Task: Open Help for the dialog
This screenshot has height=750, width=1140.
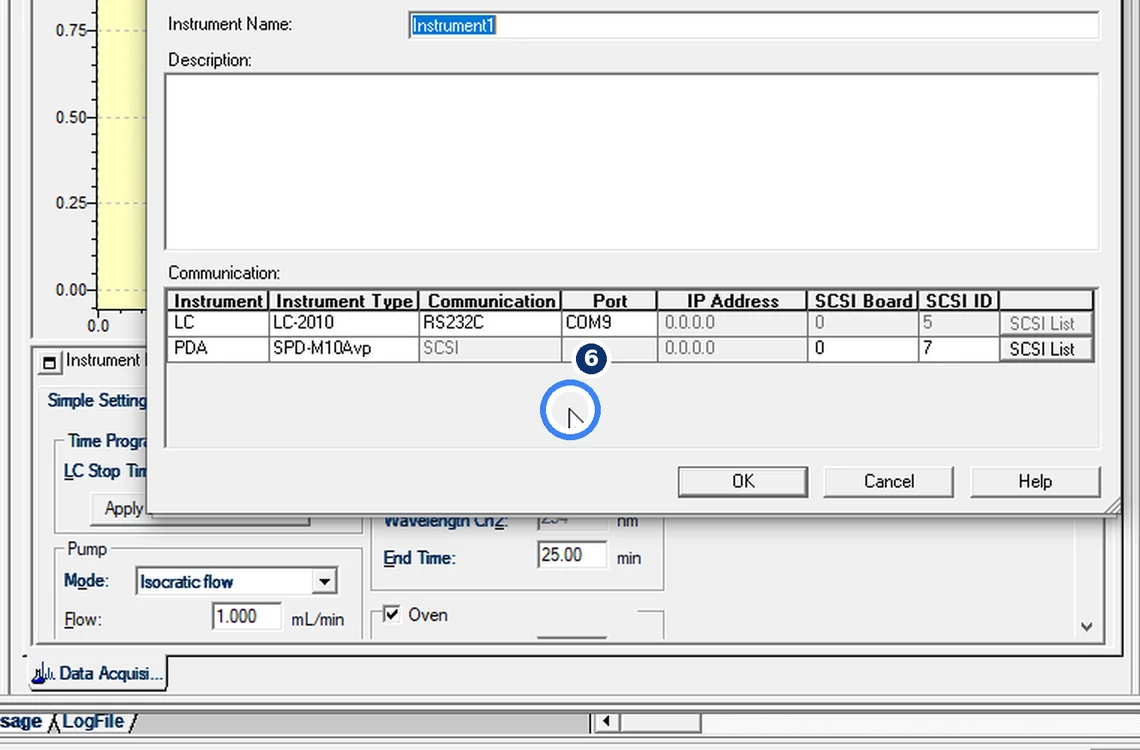Action: [x=1035, y=482]
